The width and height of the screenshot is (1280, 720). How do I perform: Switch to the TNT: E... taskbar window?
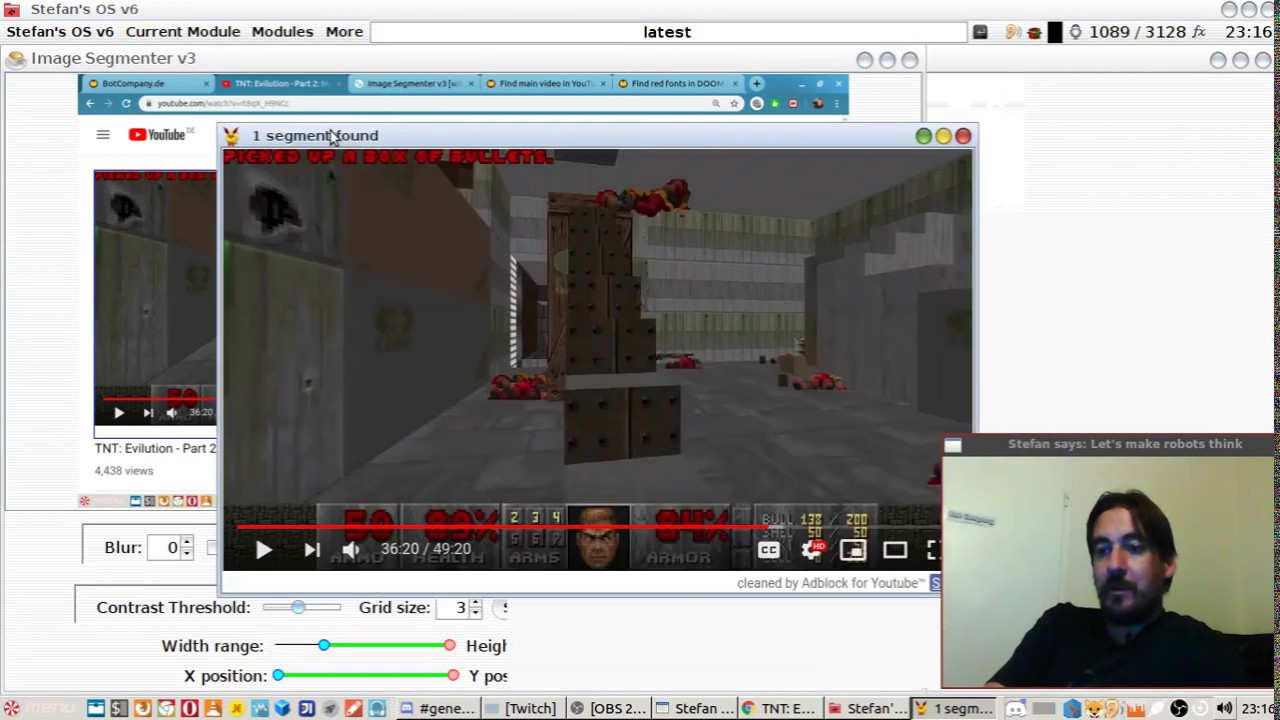click(x=779, y=709)
